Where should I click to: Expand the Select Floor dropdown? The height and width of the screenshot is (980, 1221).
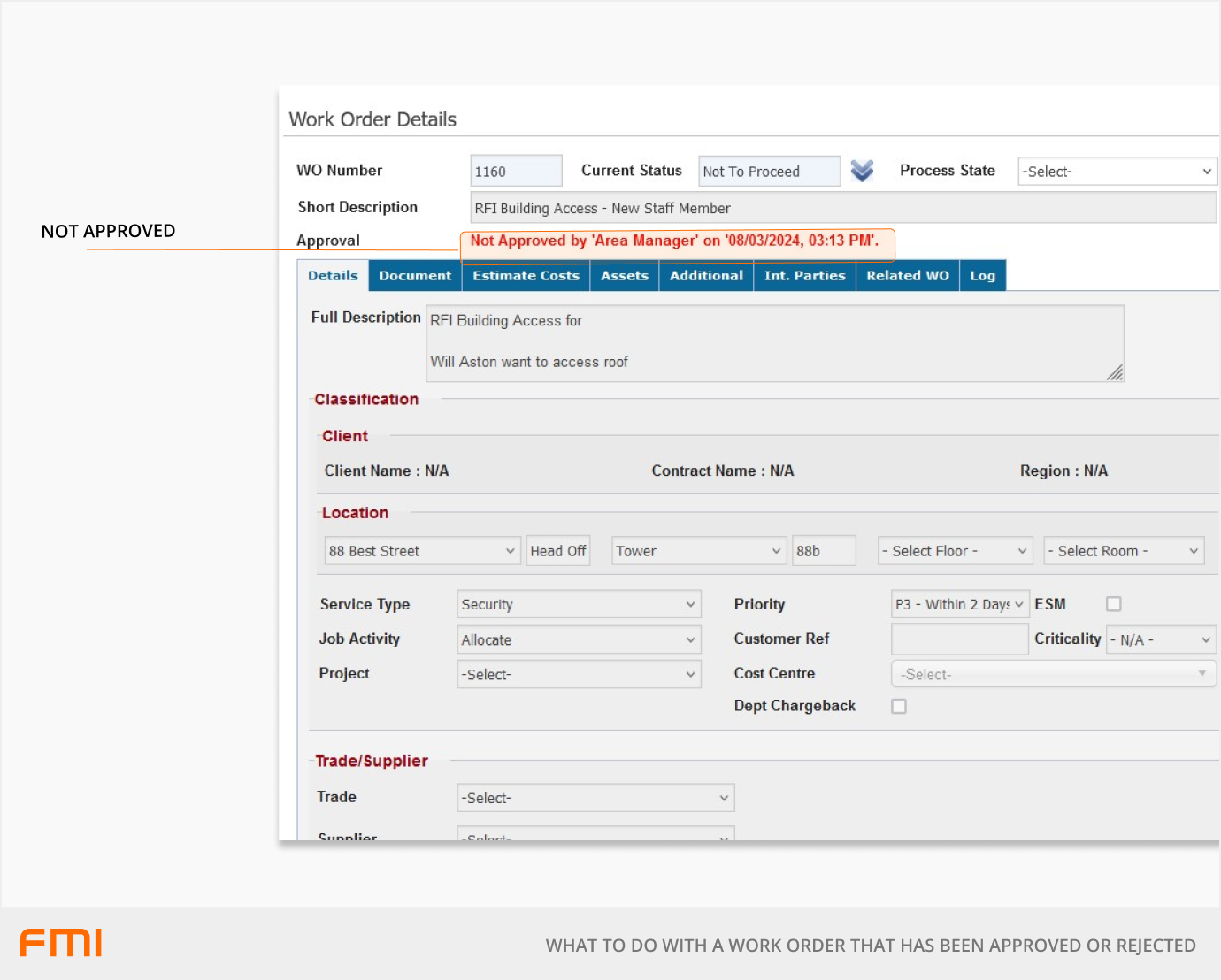[x=955, y=551]
